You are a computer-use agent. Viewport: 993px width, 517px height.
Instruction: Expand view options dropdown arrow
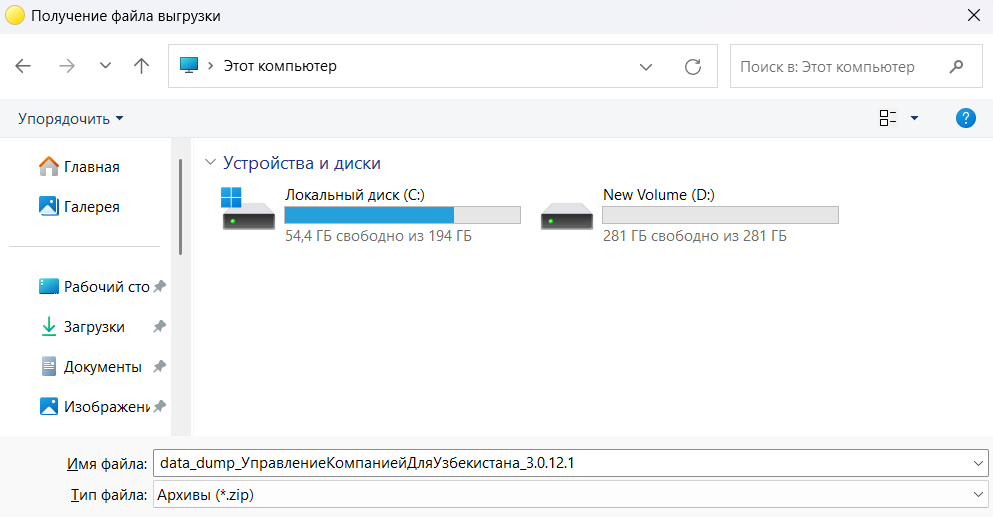[914, 119]
